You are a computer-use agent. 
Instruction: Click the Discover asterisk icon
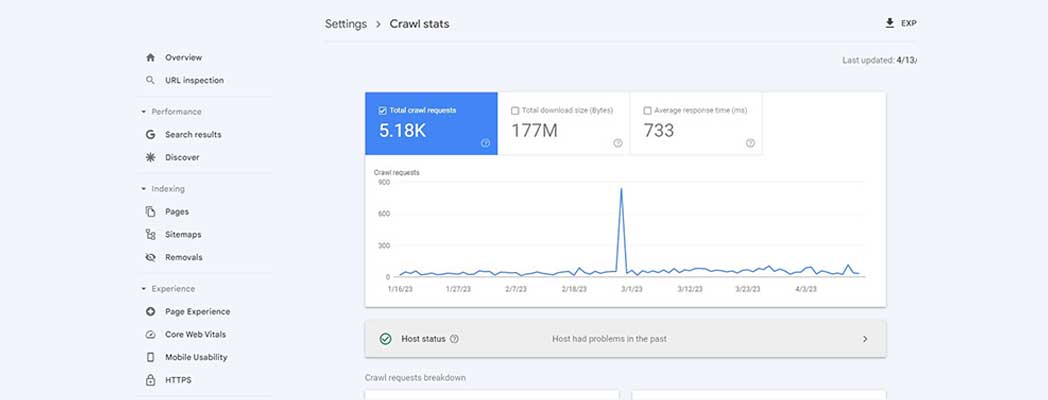point(150,157)
